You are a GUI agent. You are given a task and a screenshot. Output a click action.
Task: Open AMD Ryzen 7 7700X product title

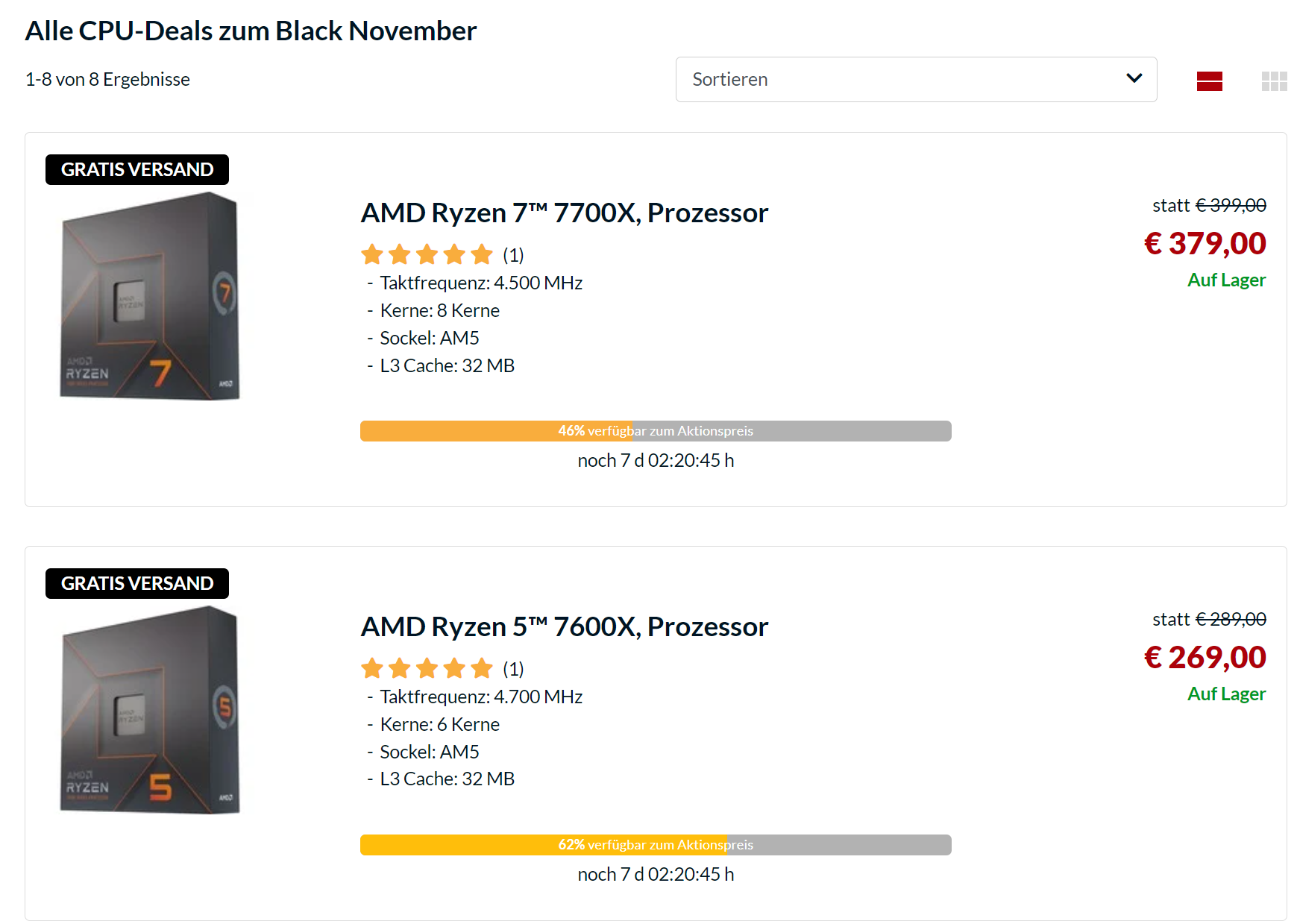coord(564,213)
